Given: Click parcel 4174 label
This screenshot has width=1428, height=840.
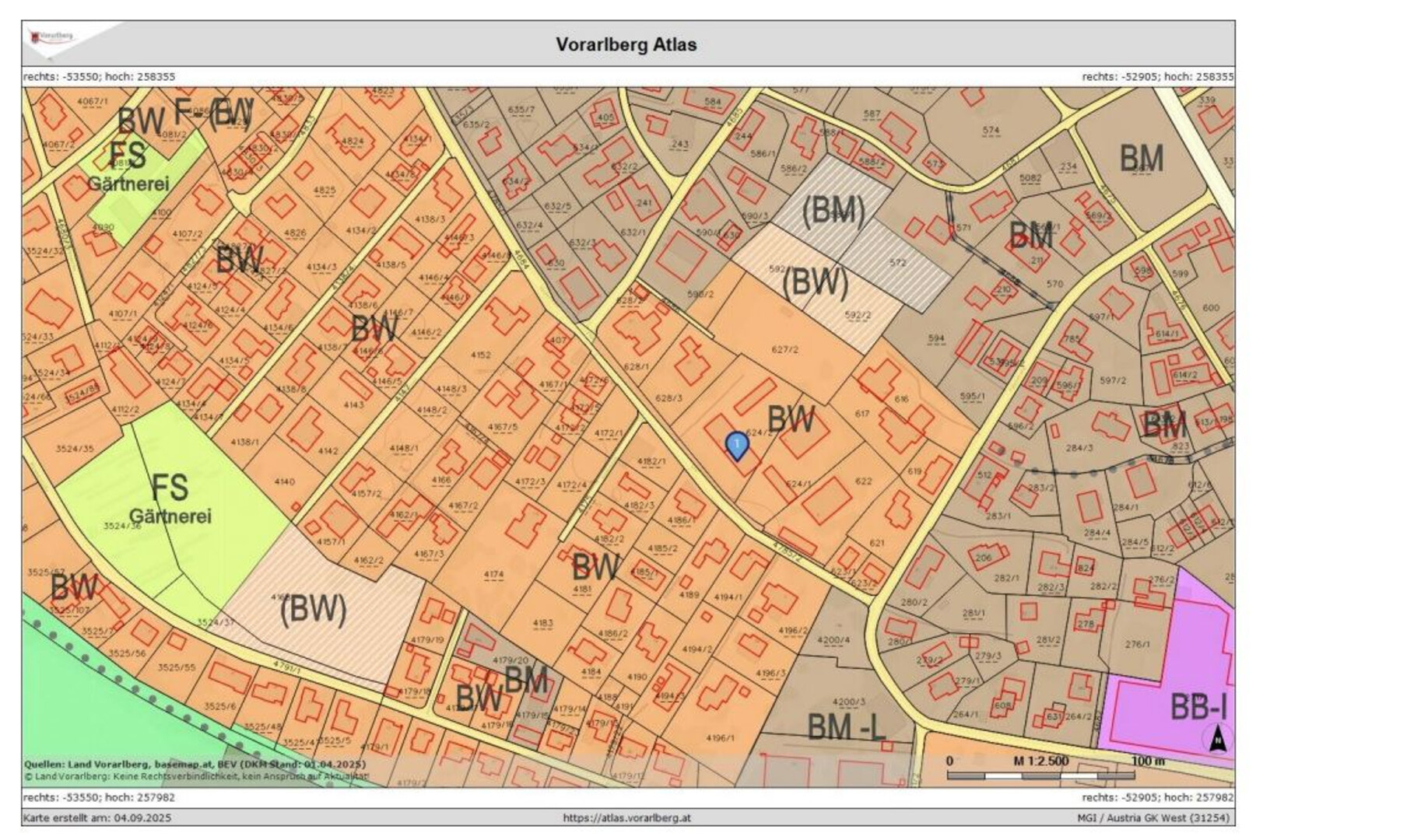Looking at the screenshot, I should [x=493, y=575].
